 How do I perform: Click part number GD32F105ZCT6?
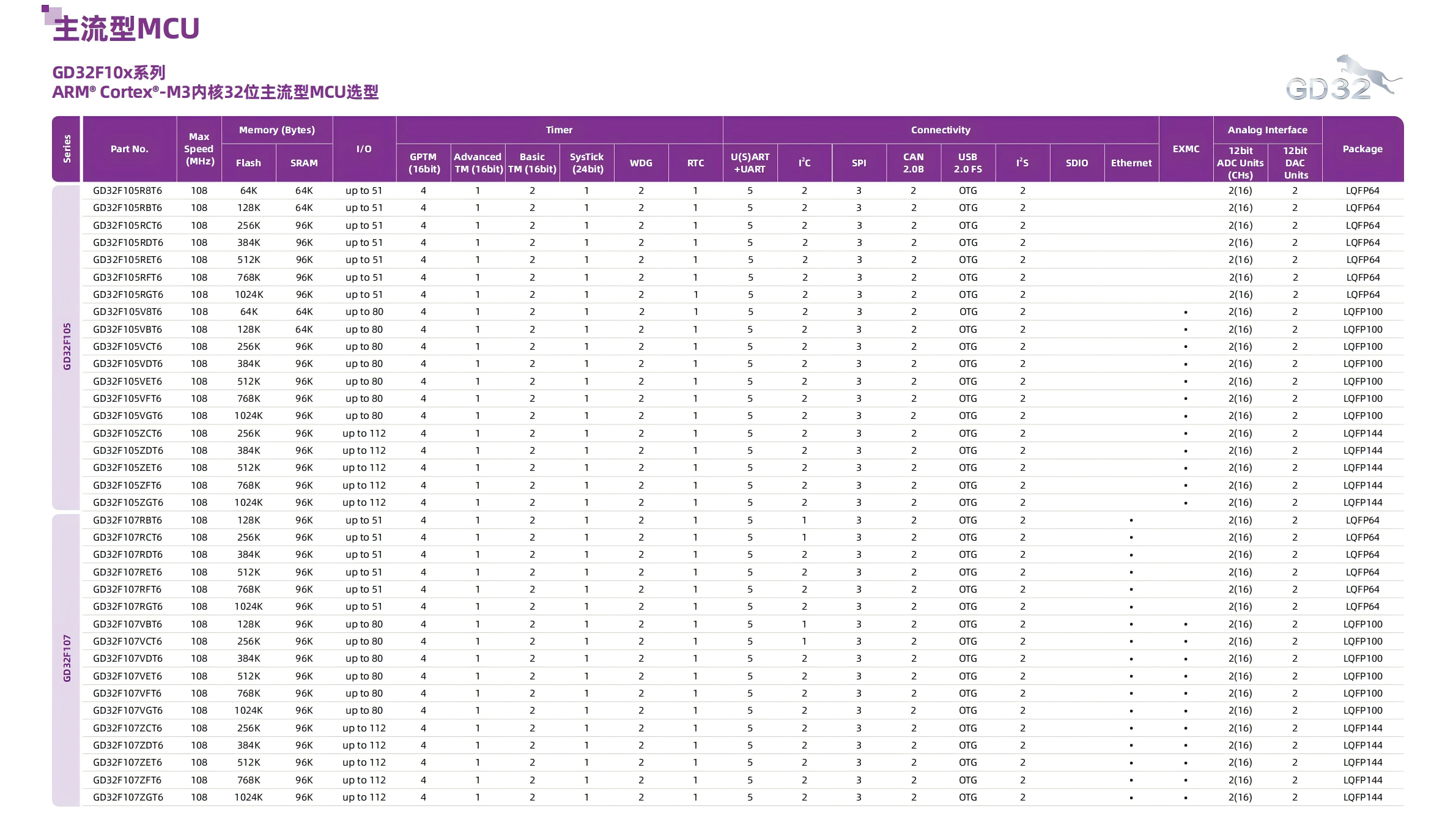pyautogui.click(x=127, y=433)
